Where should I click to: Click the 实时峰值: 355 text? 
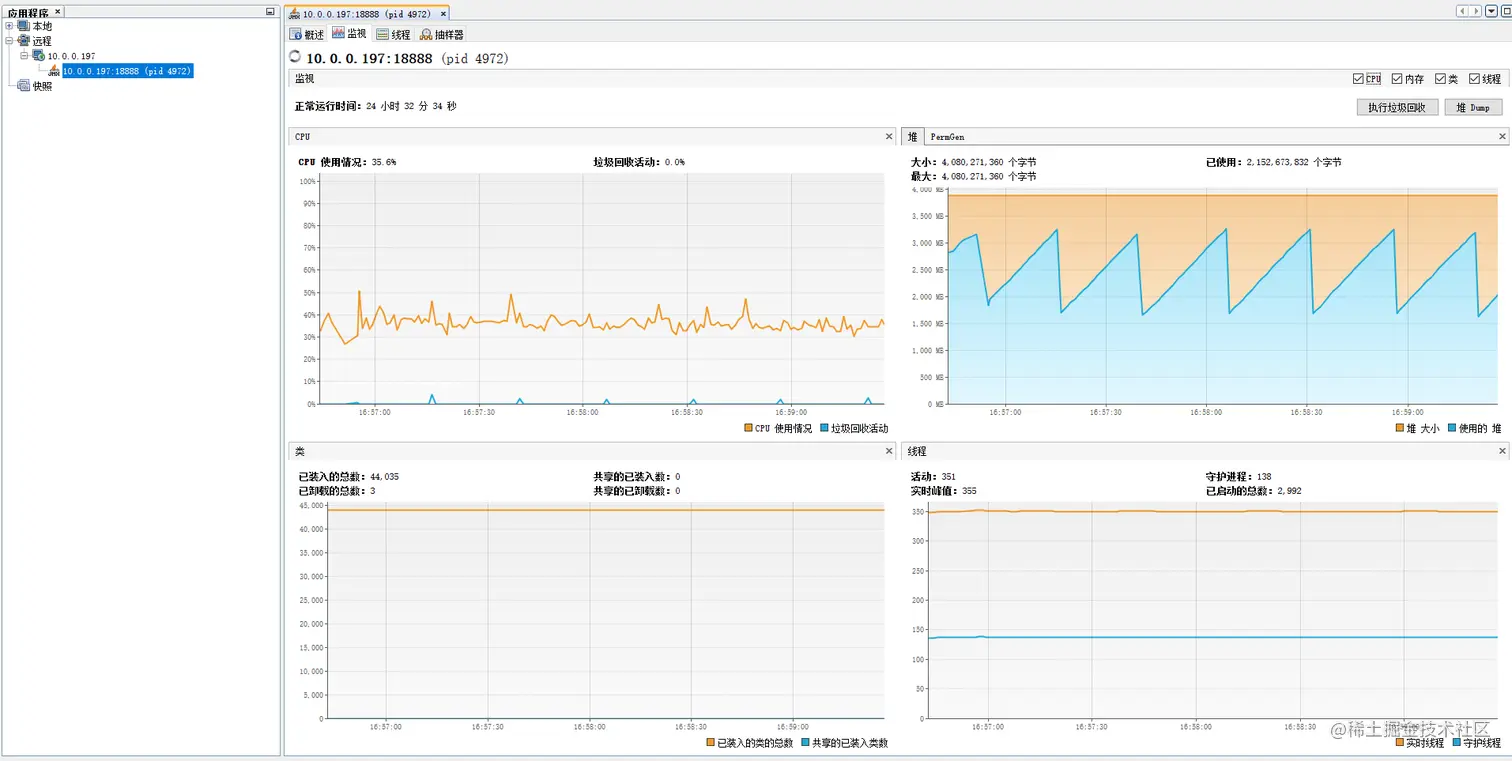[943, 491]
